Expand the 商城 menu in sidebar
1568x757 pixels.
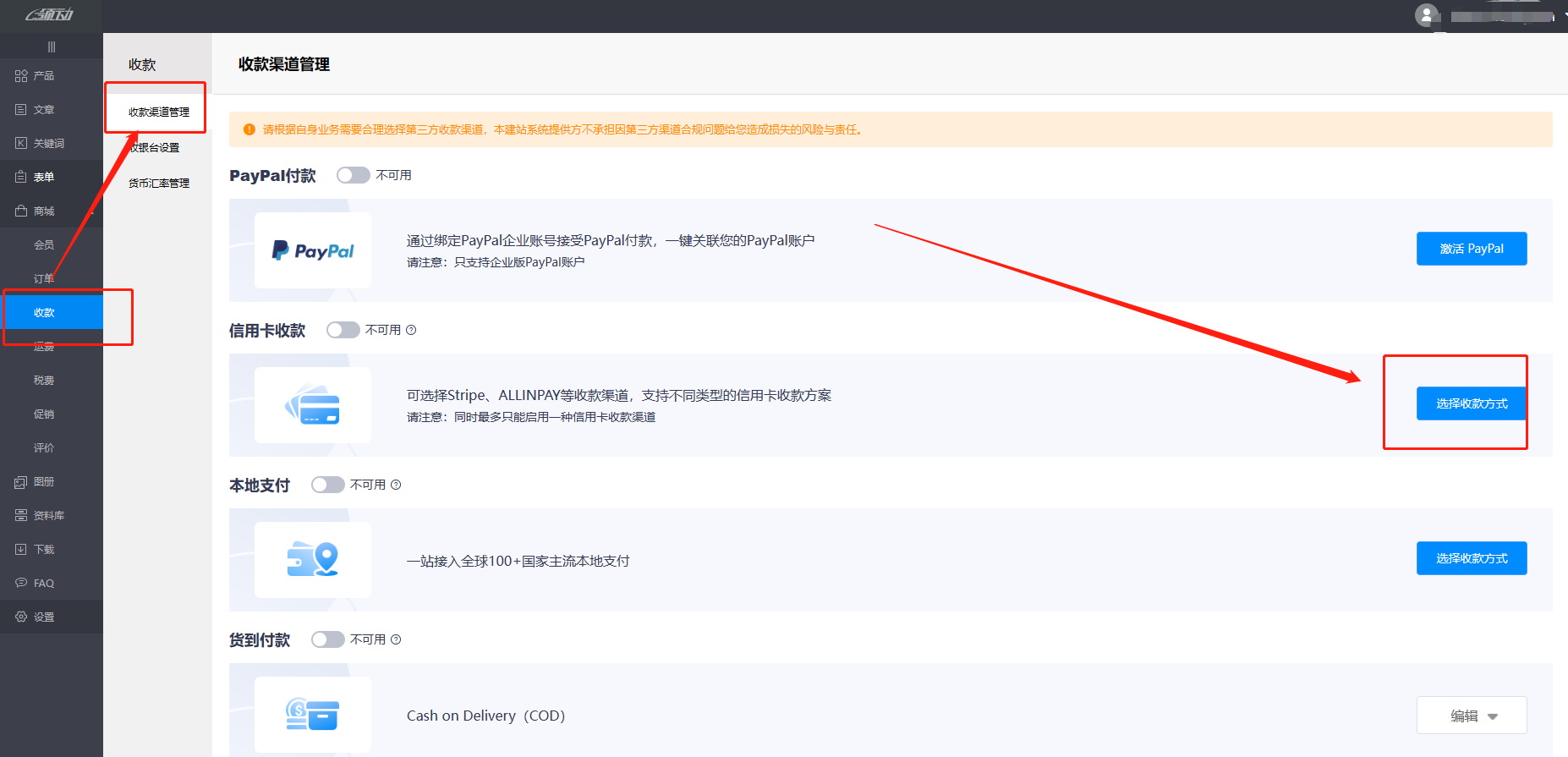44,211
